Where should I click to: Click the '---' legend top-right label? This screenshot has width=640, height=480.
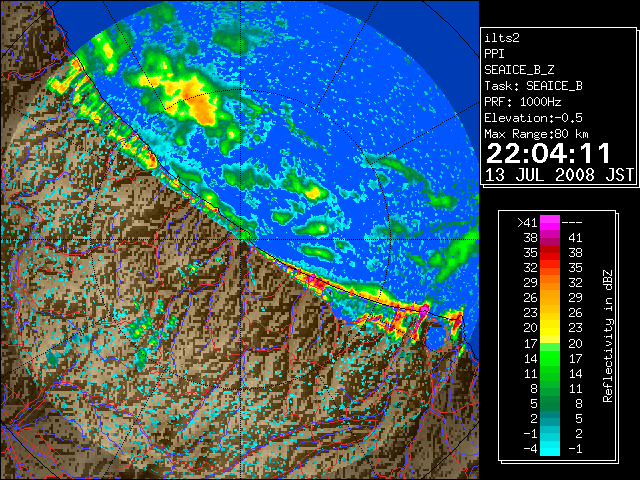tap(572, 223)
